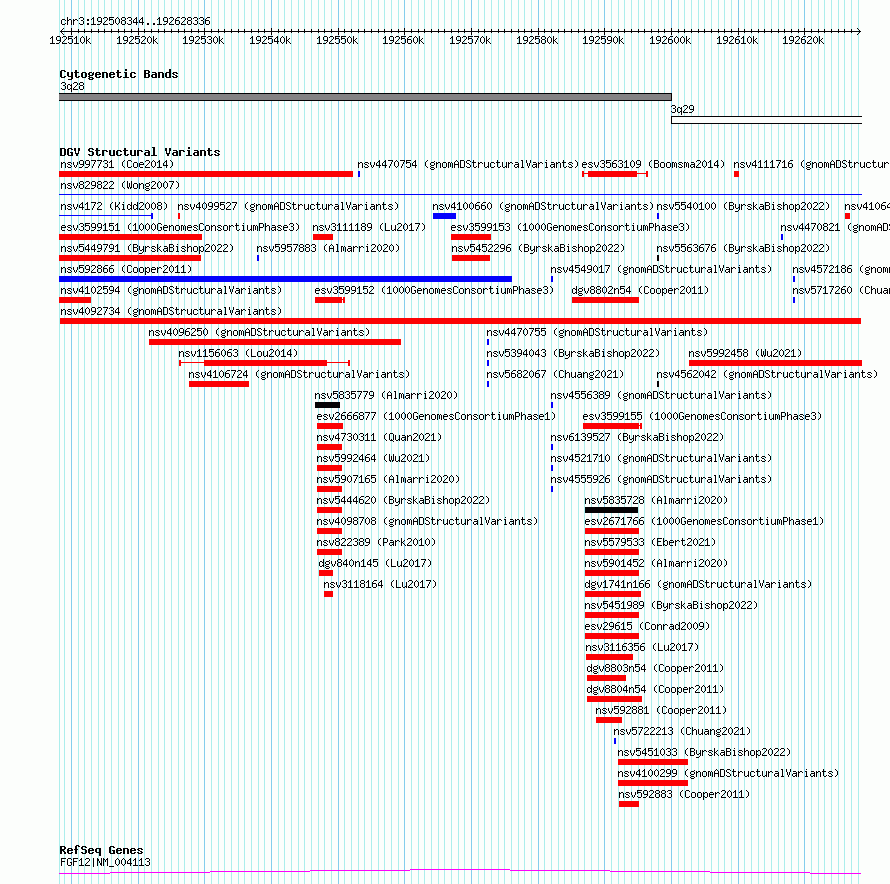Select nsv1156063 (Lou2014) variant
Viewport: 890px width, 884px height.
click(x=238, y=353)
